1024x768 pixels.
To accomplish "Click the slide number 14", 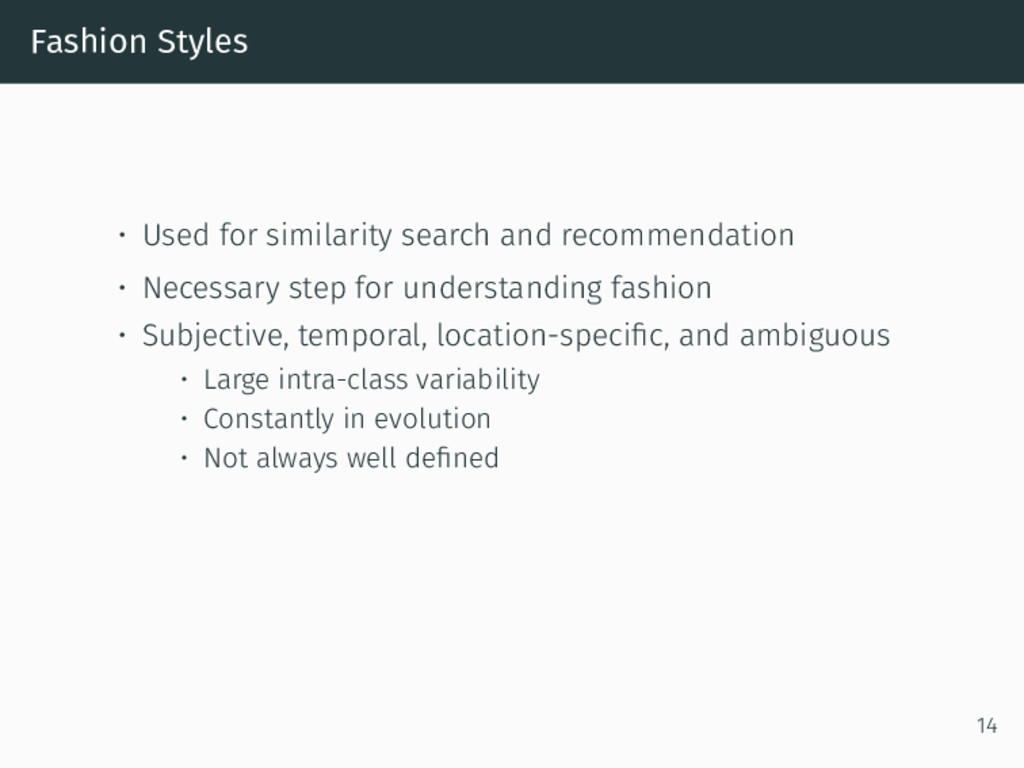I will [987, 726].
